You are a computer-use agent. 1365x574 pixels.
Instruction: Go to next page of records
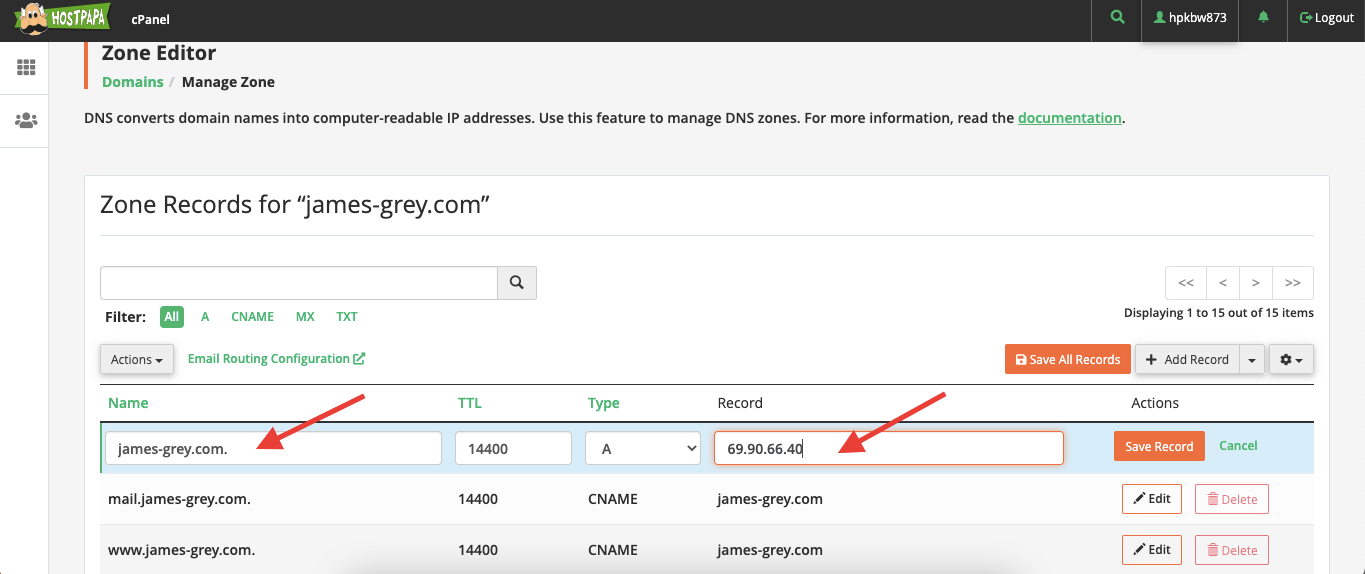pos(1256,283)
